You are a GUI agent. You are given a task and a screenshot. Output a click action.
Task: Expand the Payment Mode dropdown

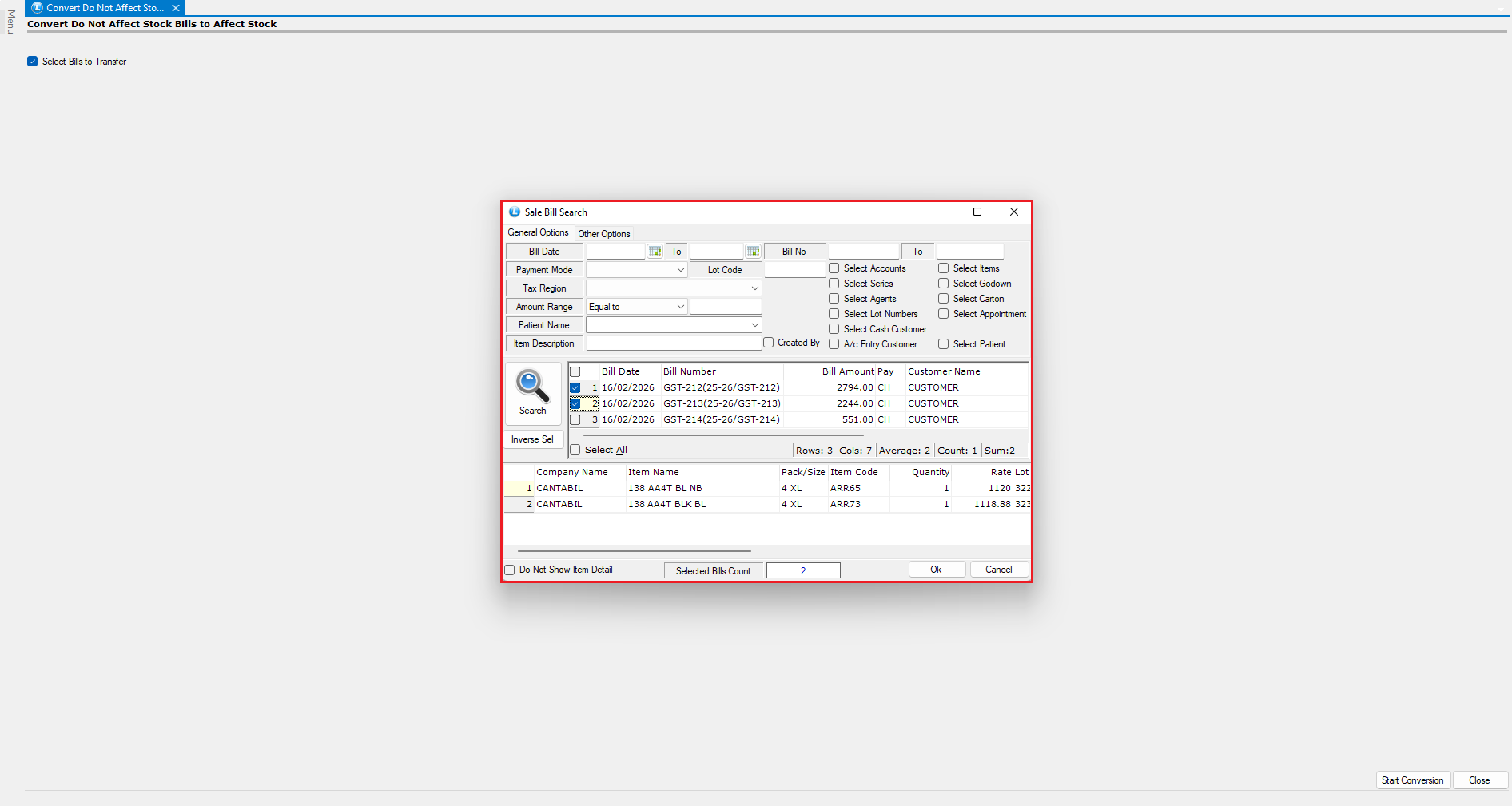tap(680, 270)
